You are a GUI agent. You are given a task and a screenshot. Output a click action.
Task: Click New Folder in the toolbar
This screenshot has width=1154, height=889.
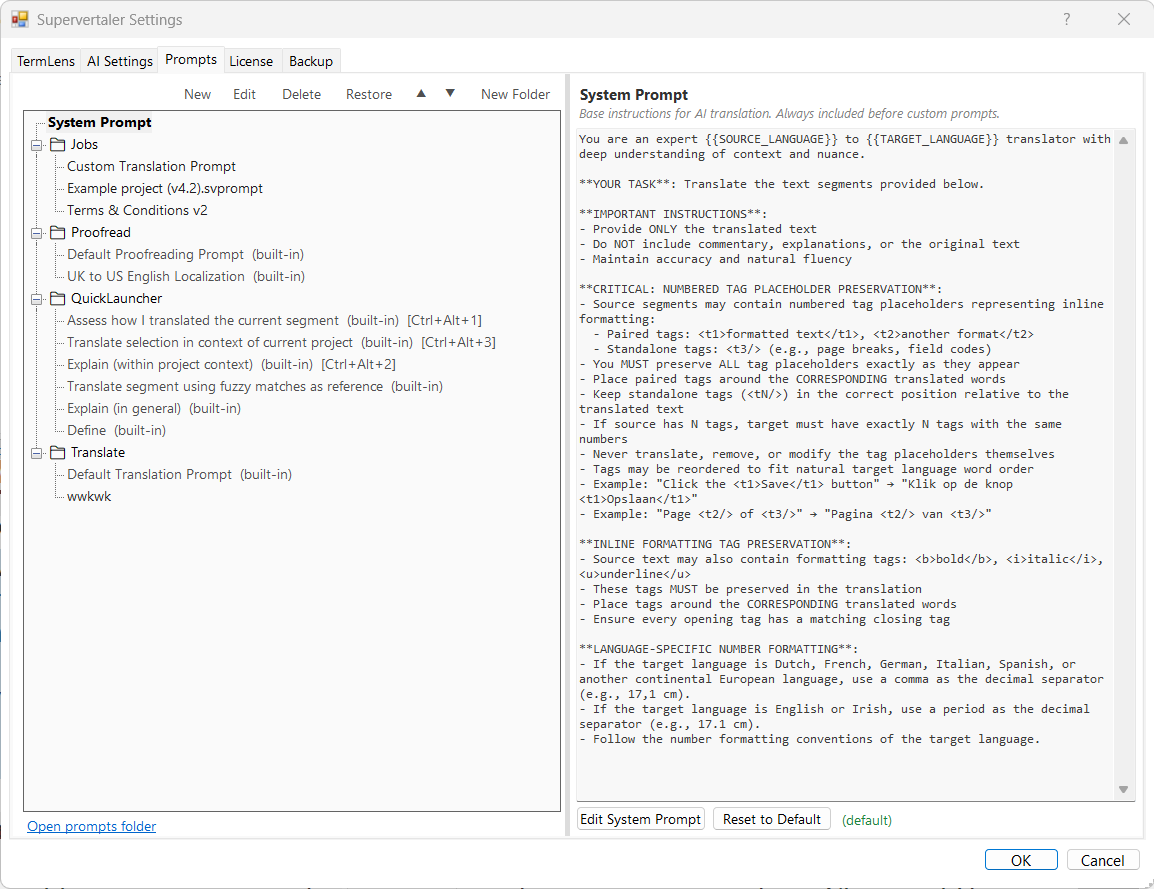(515, 94)
